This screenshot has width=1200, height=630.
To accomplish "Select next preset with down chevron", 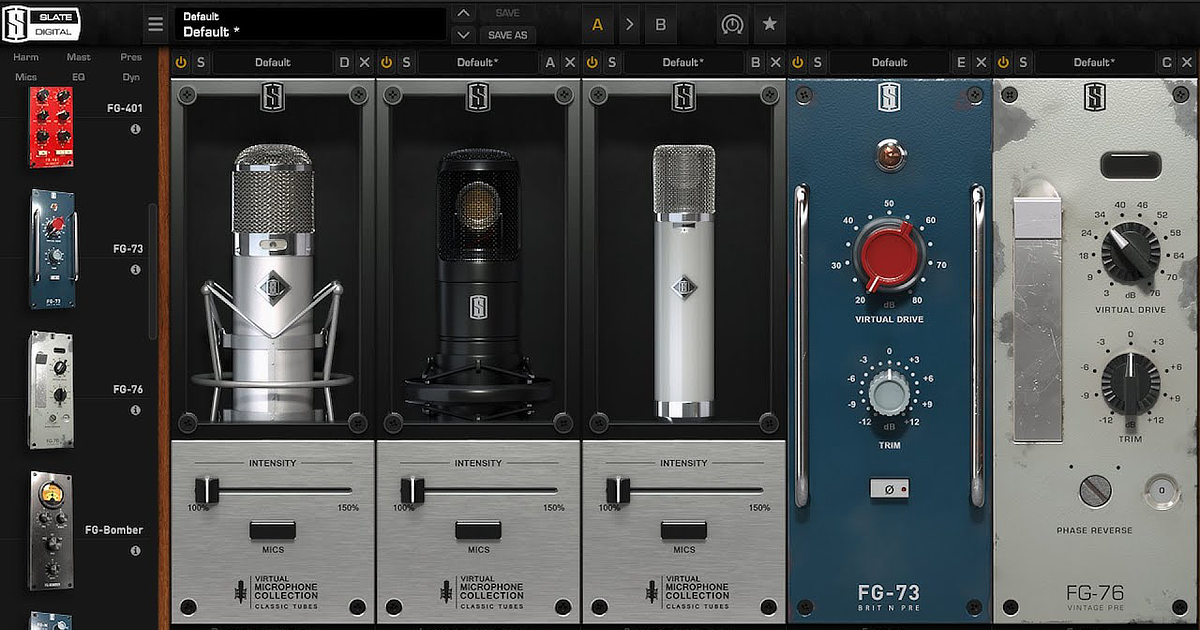I will pyautogui.click(x=462, y=35).
